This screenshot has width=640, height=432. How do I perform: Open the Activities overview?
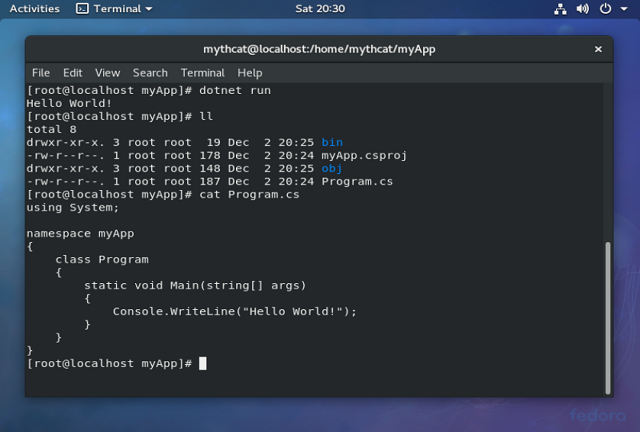34,9
